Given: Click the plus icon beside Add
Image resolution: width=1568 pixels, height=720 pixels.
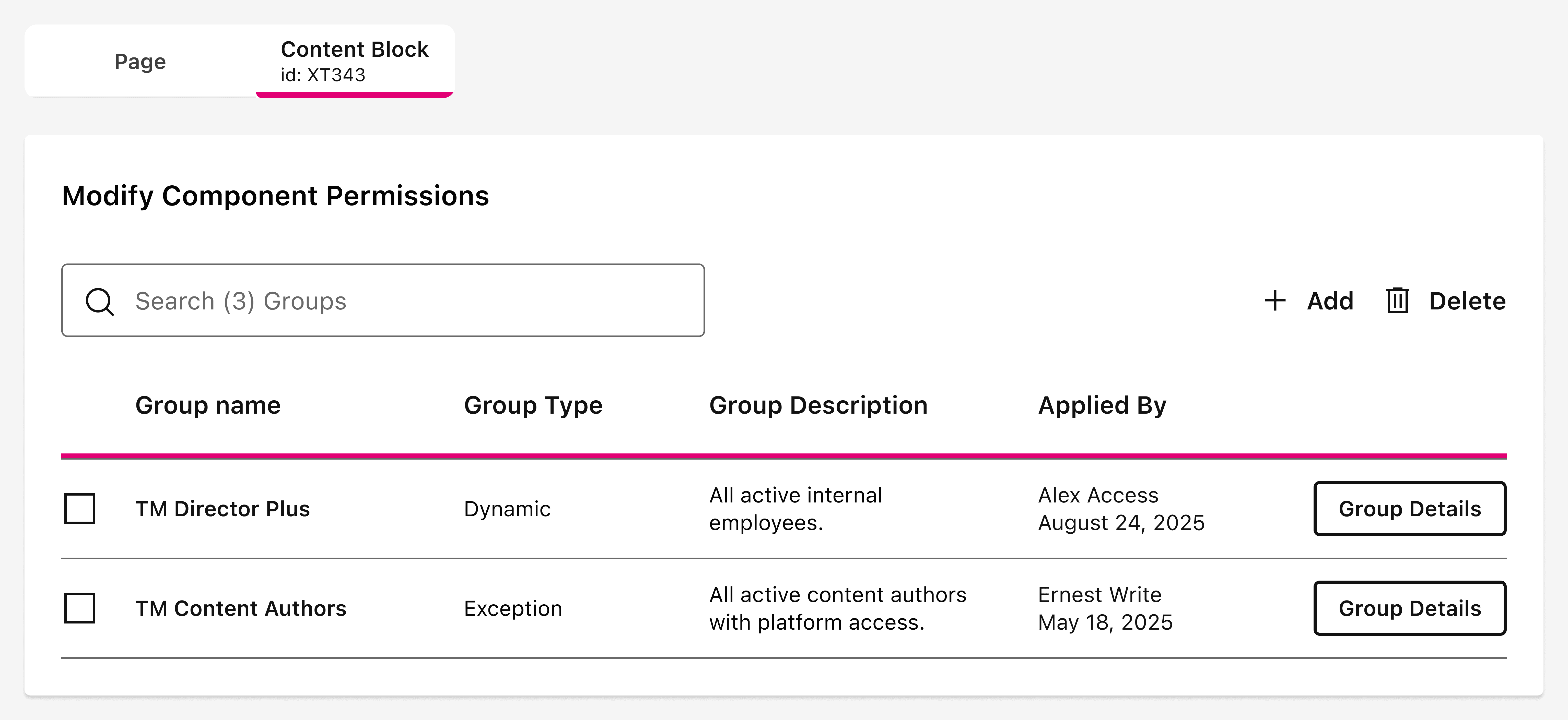Looking at the screenshot, I should 1275,301.
